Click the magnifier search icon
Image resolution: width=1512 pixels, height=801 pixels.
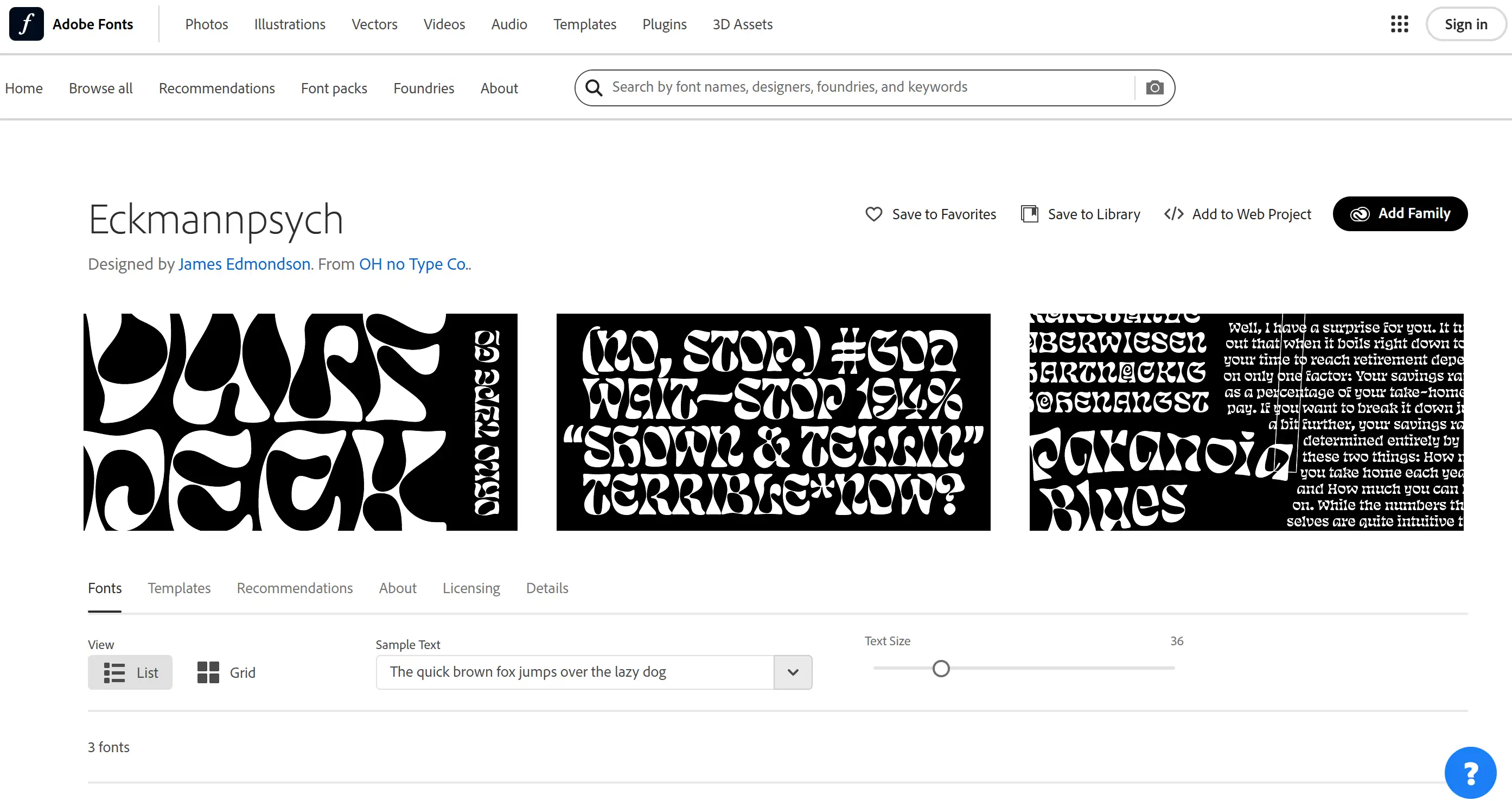point(594,87)
